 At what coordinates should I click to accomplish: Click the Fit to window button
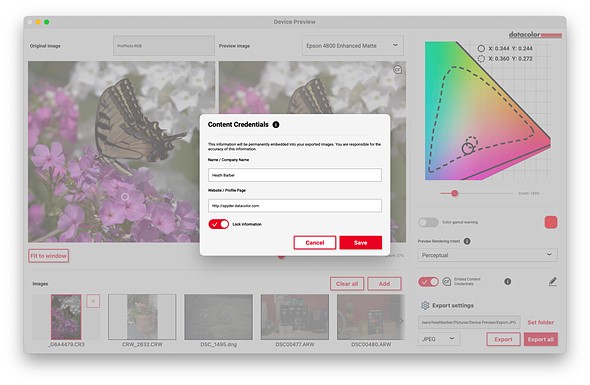(48, 256)
